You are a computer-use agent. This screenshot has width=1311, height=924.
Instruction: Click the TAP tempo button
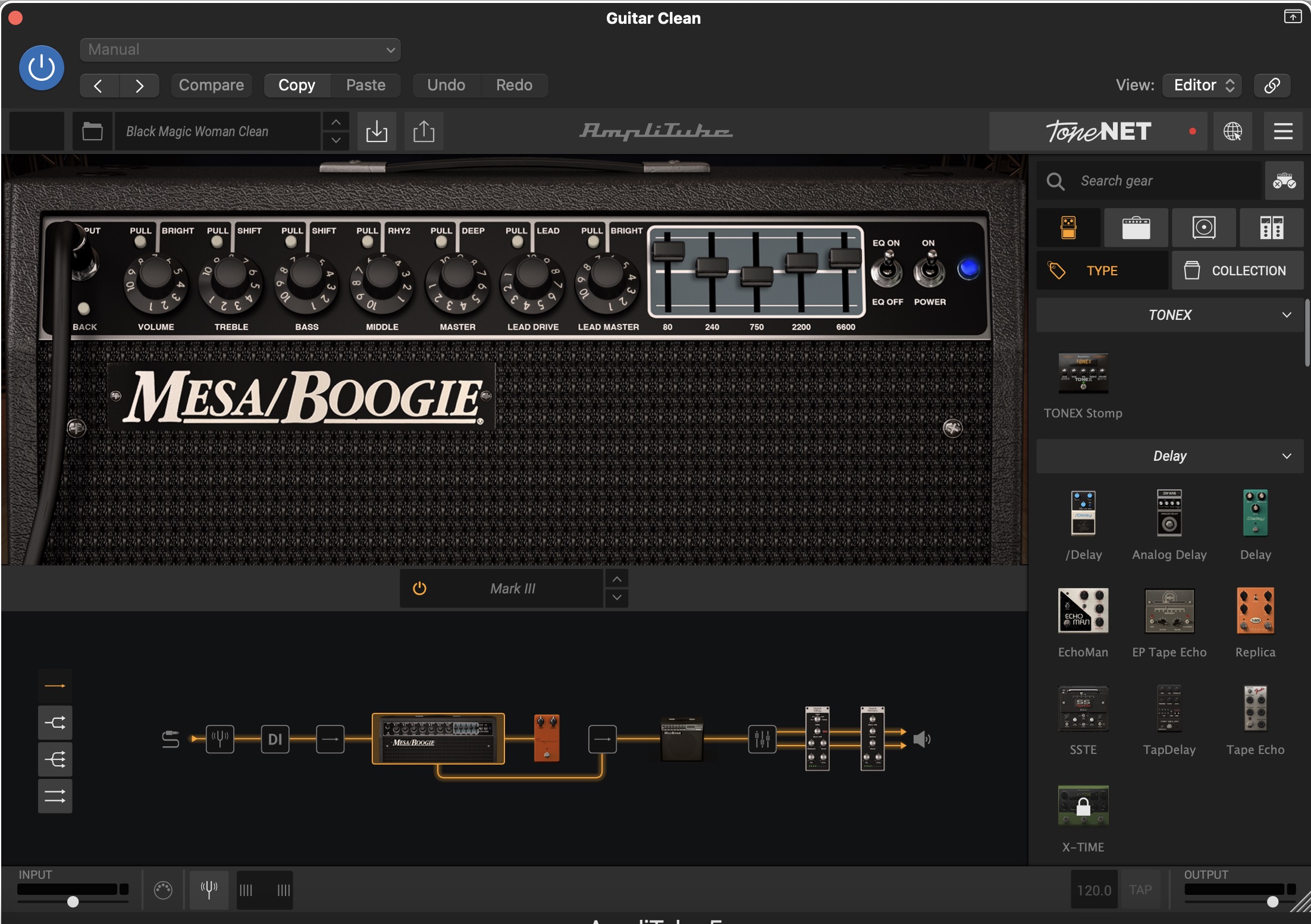(x=1140, y=890)
